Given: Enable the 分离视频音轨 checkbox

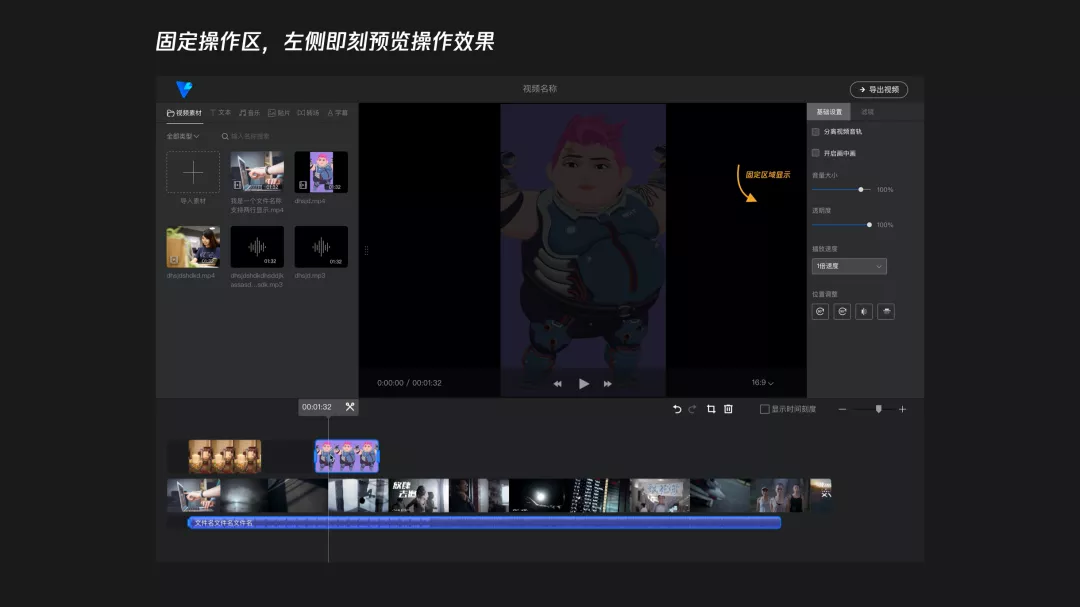Looking at the screenshot, I should (816, 132).
